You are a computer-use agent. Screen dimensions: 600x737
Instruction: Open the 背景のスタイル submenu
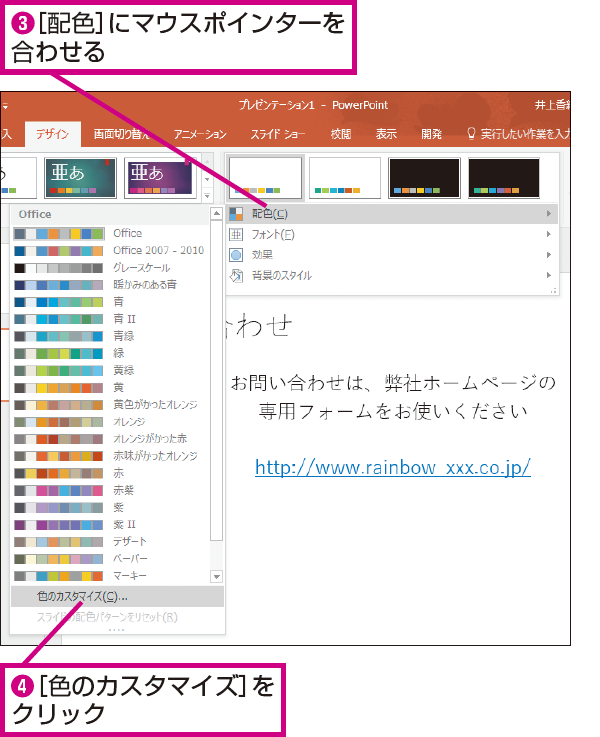392,275
